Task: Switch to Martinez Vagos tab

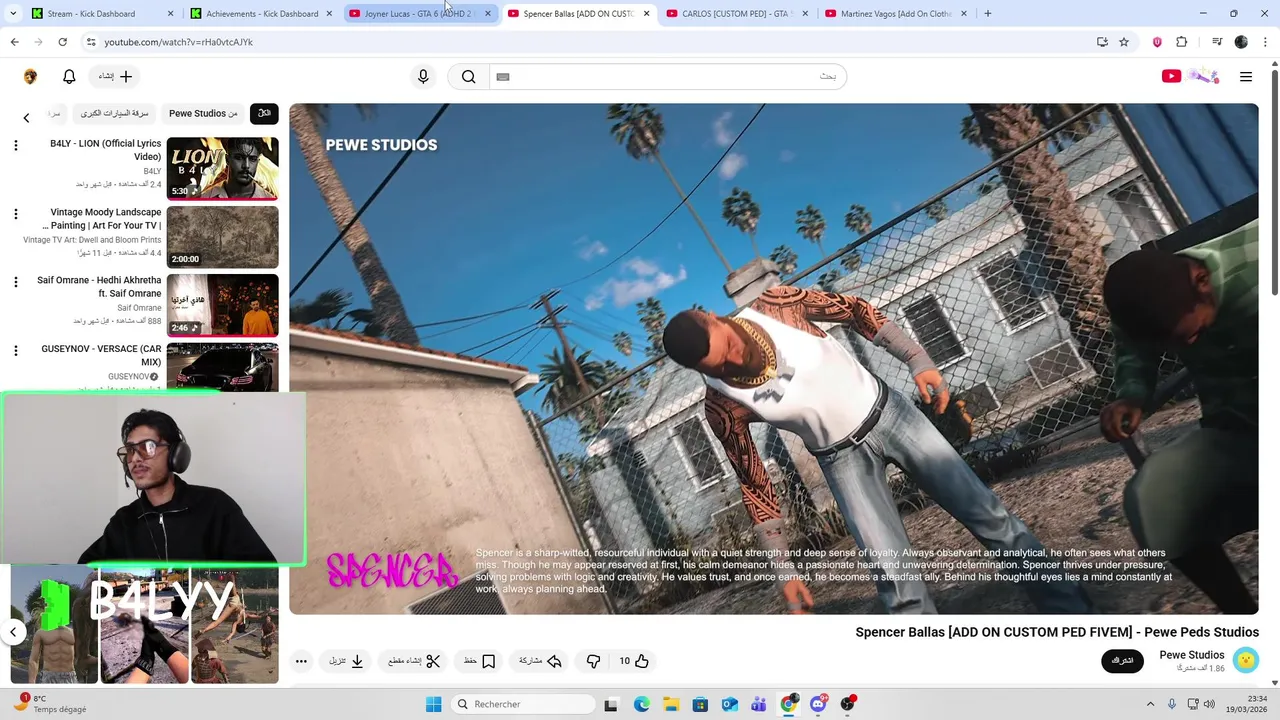Action: coord(897,14)
